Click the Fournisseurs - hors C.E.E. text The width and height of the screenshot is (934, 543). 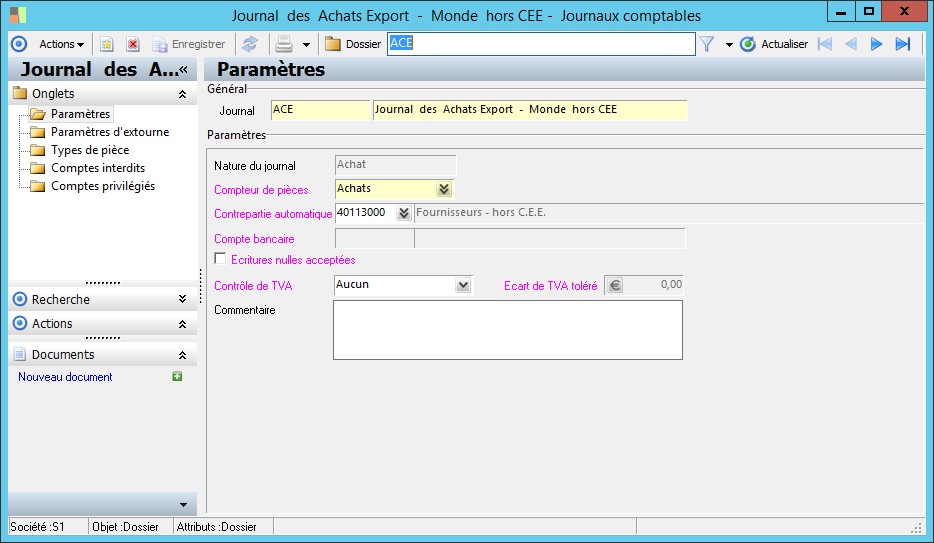[x=481, y=213]
